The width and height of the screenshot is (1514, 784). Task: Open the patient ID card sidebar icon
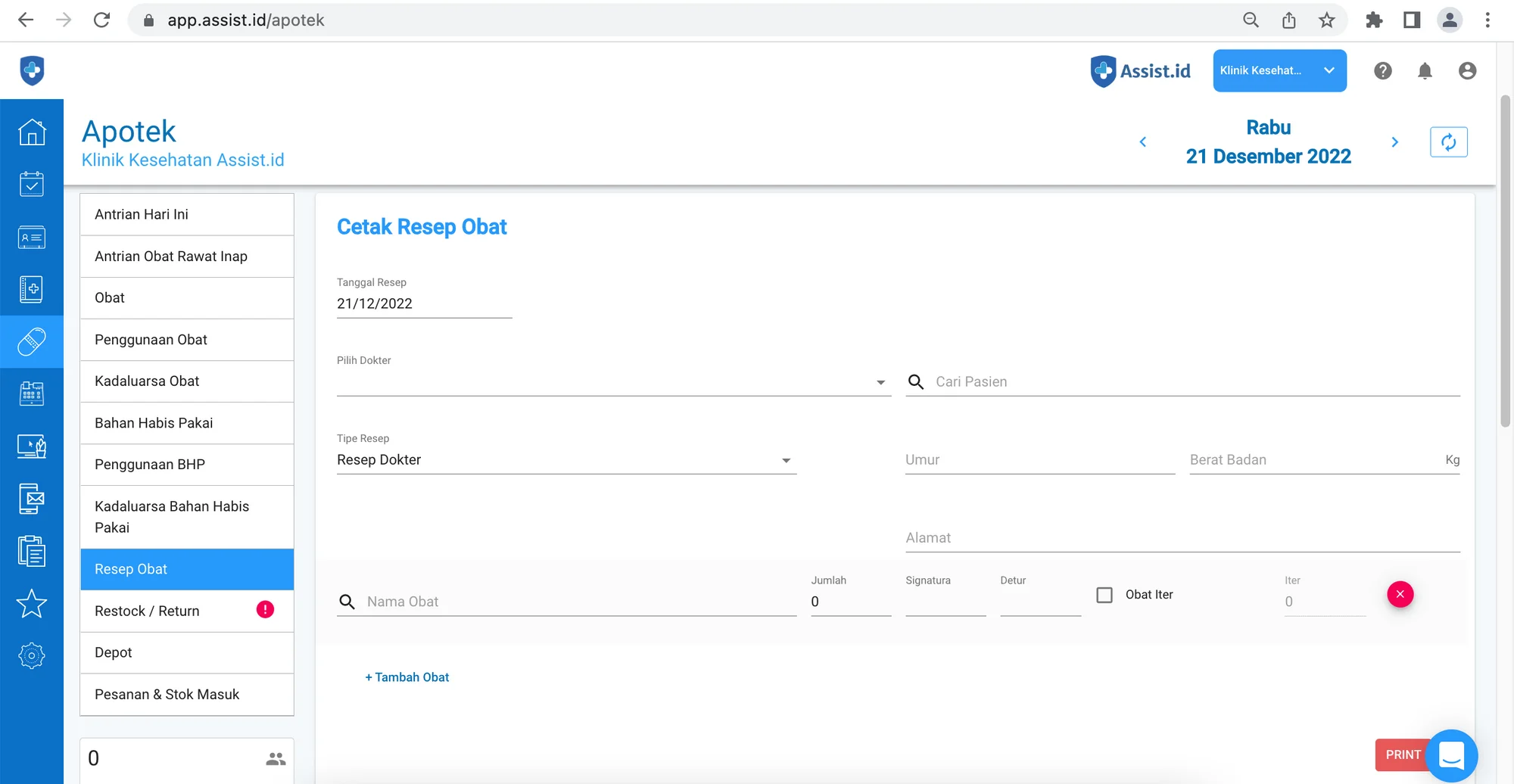pos(32,238)
